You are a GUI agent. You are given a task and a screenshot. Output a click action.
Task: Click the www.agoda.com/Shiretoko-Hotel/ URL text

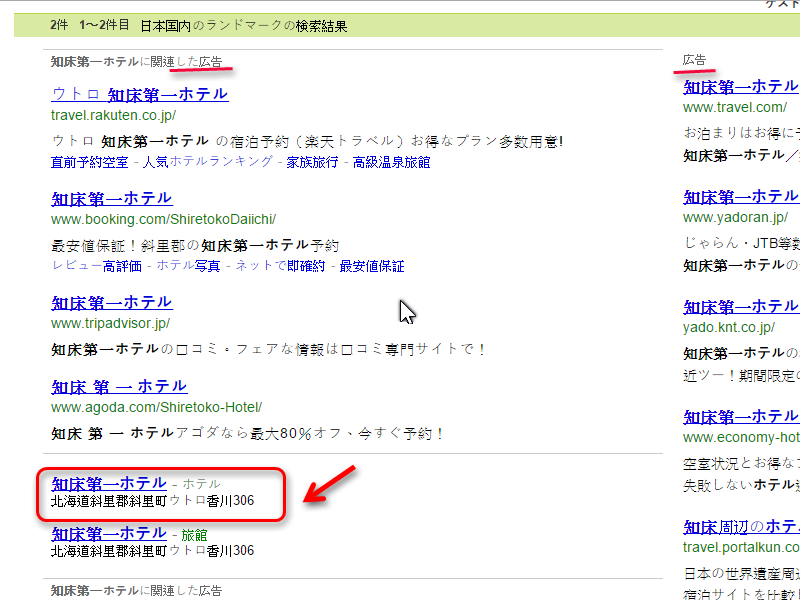[x=157, y=408]
